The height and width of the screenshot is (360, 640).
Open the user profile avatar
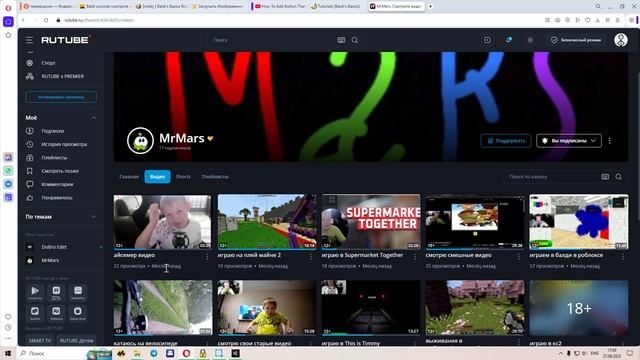pos(621,40)
